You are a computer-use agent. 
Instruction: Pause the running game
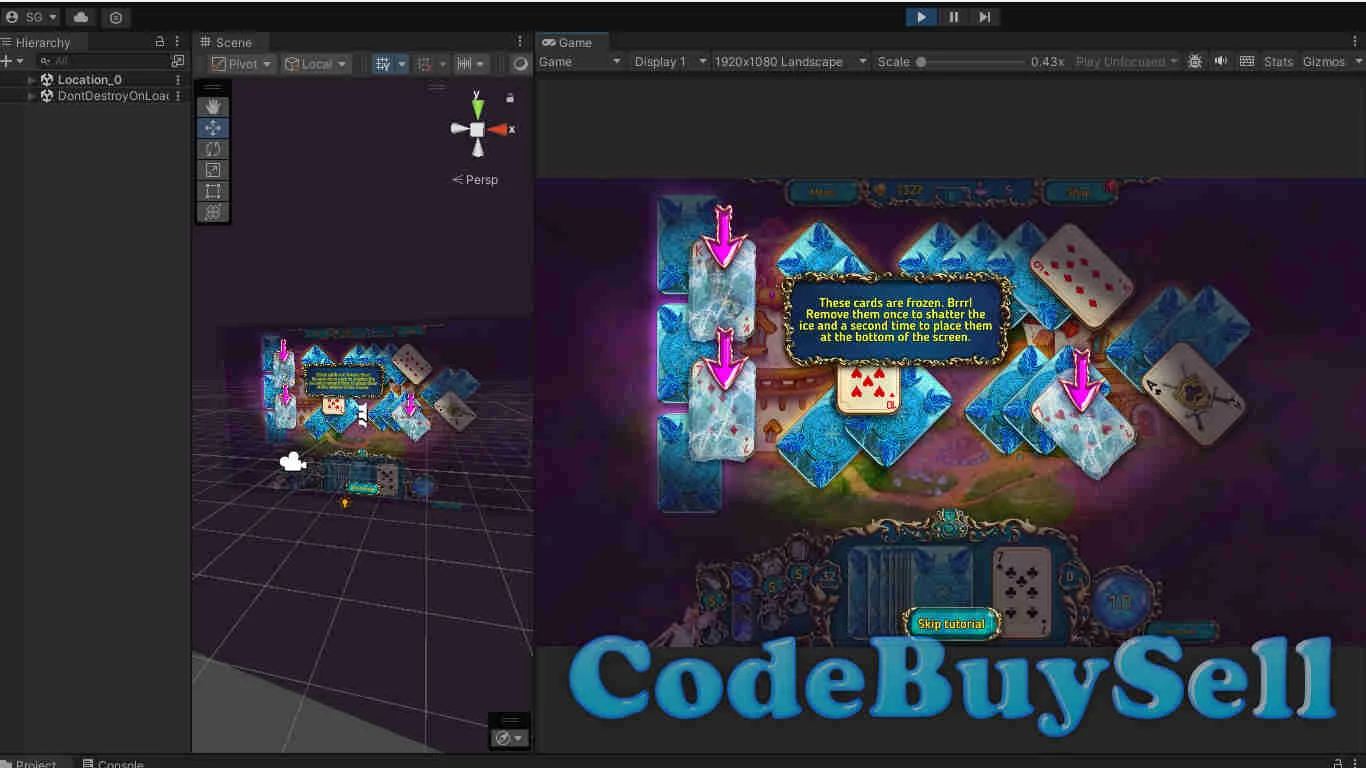pyautogui.click(x=953, y=17)
